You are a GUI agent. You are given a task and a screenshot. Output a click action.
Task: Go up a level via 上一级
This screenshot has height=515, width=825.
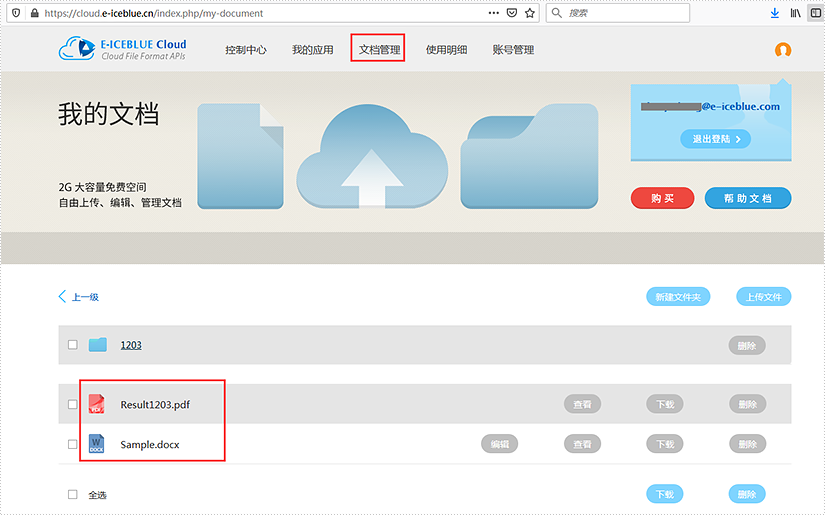click(x=85, y=297)
